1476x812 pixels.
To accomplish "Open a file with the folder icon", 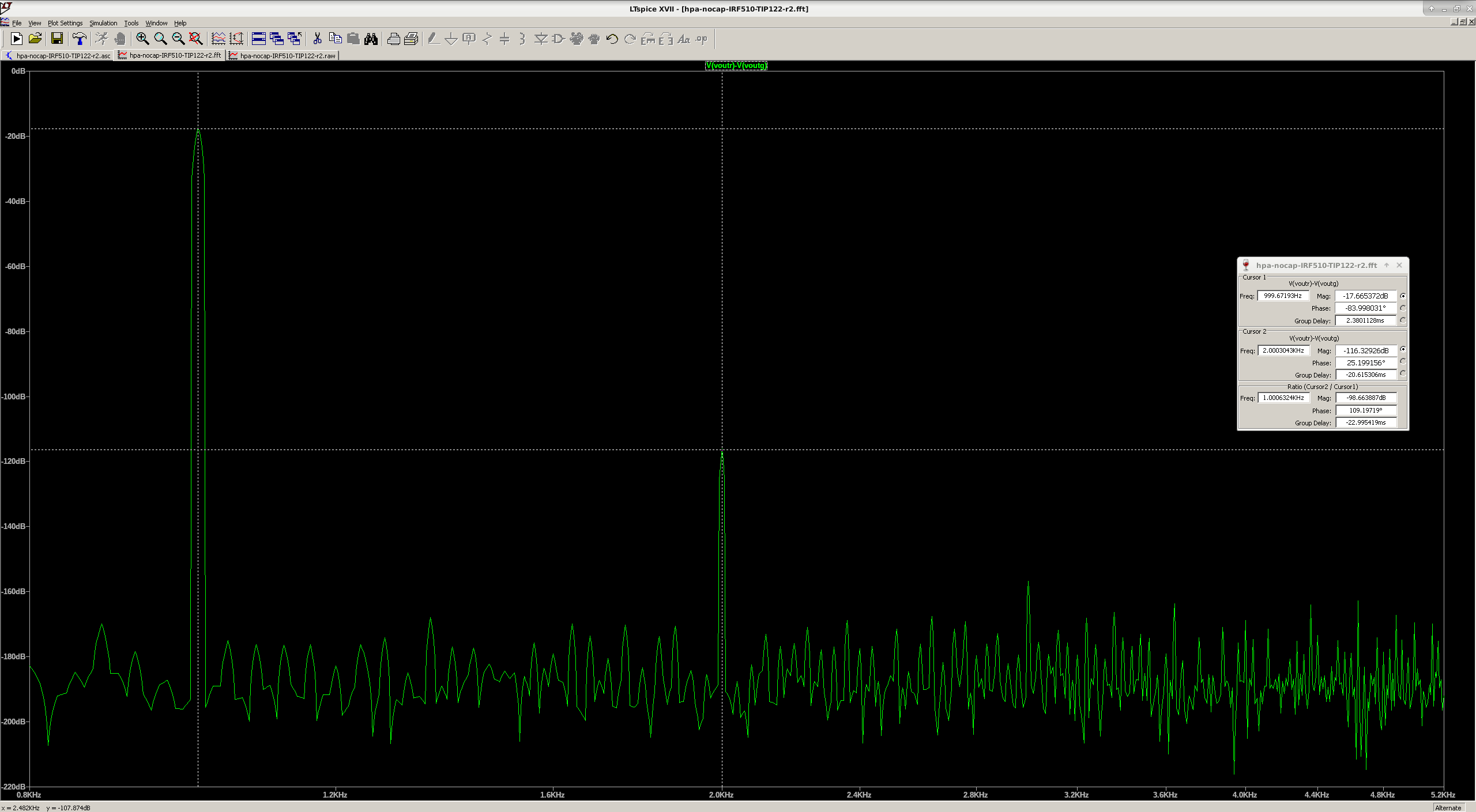I will pyautogui.click(x=35, y=39).
